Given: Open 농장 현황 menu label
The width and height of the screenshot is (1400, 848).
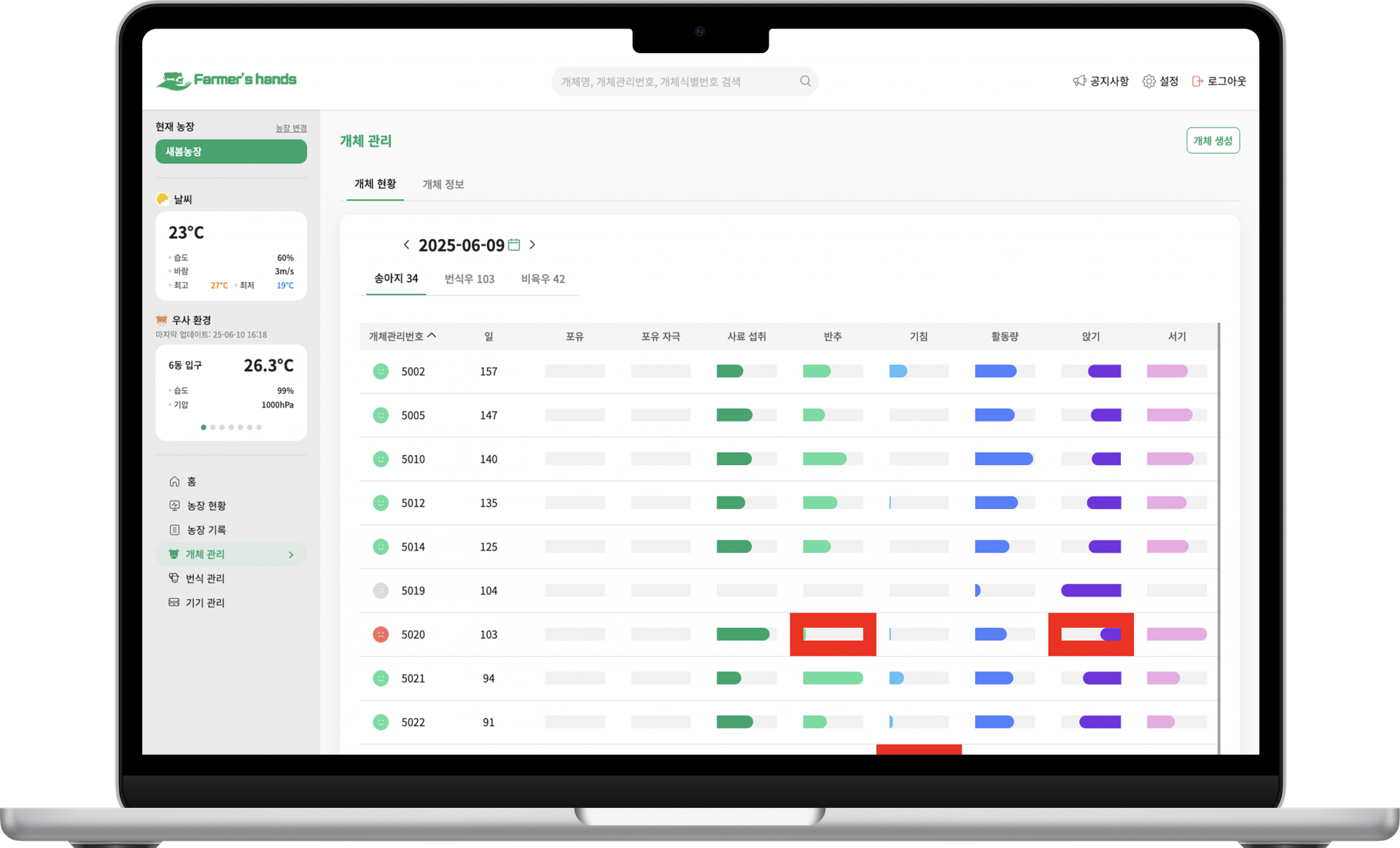Looking at the screenshot, I should click(x=206, y=505).
